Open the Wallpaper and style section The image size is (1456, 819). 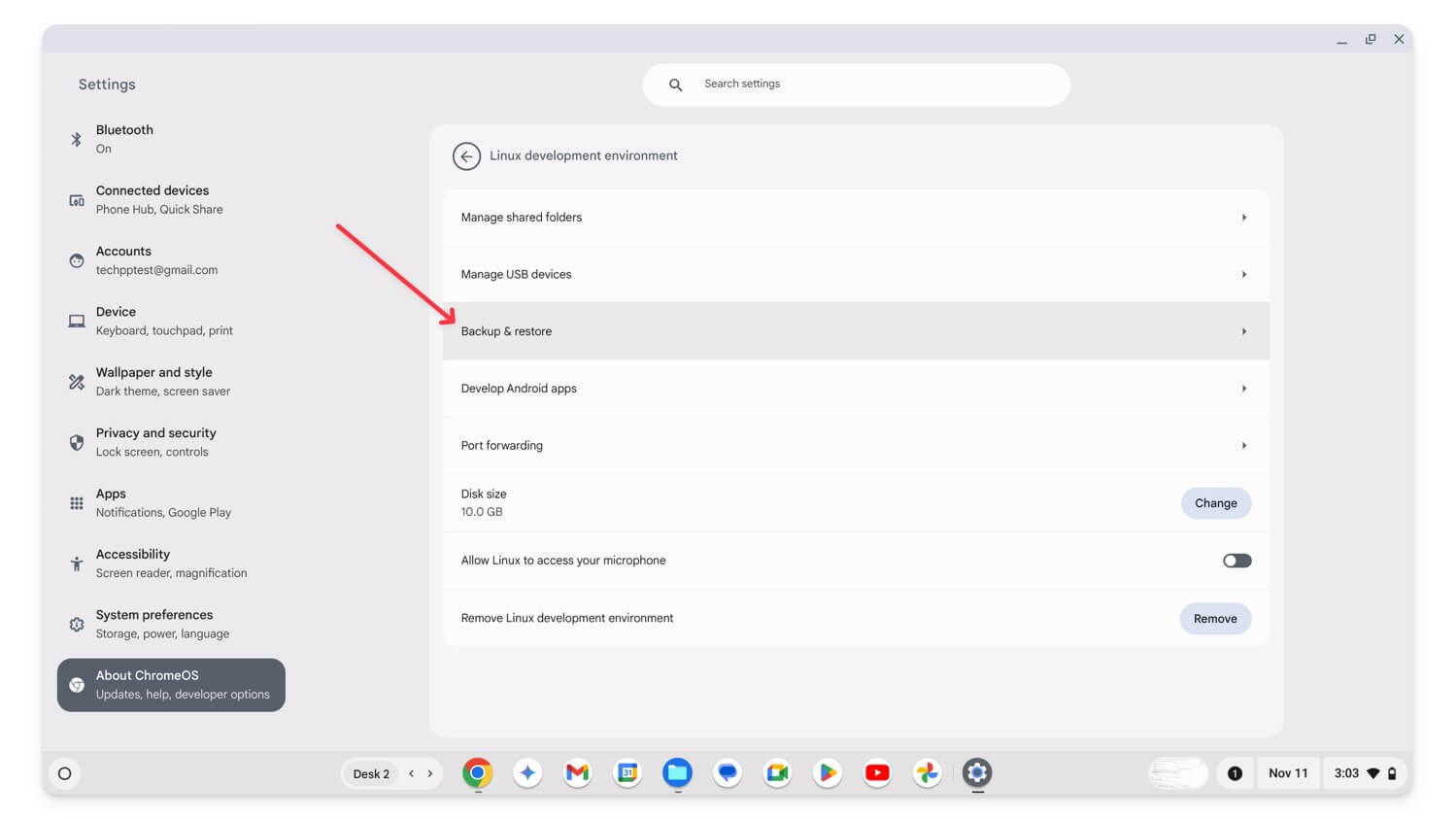[x=171, y=382]
